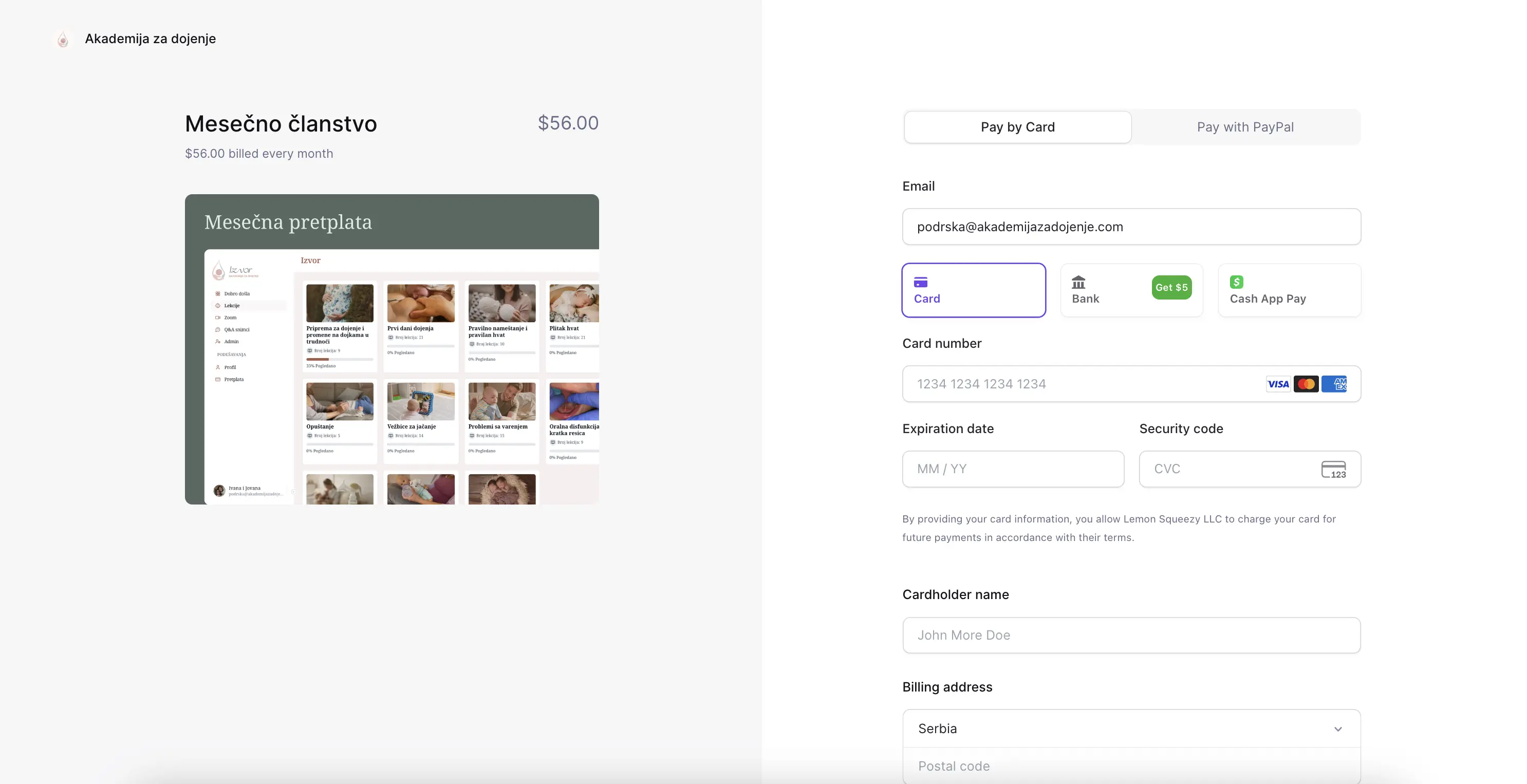Image resolution: width=1527 pixels, height=784 pixels.
Task: Click the Mastercard logo icon
Action: coord(1306,384)
